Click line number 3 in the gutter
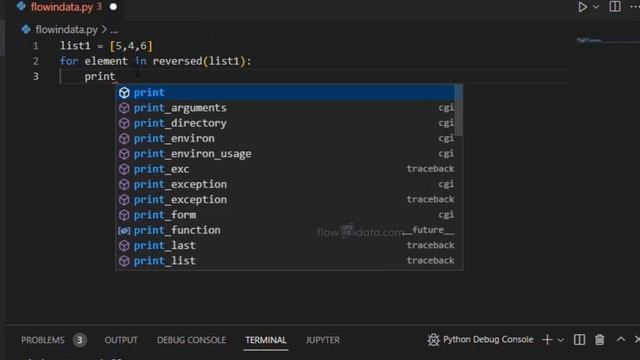 36,76
